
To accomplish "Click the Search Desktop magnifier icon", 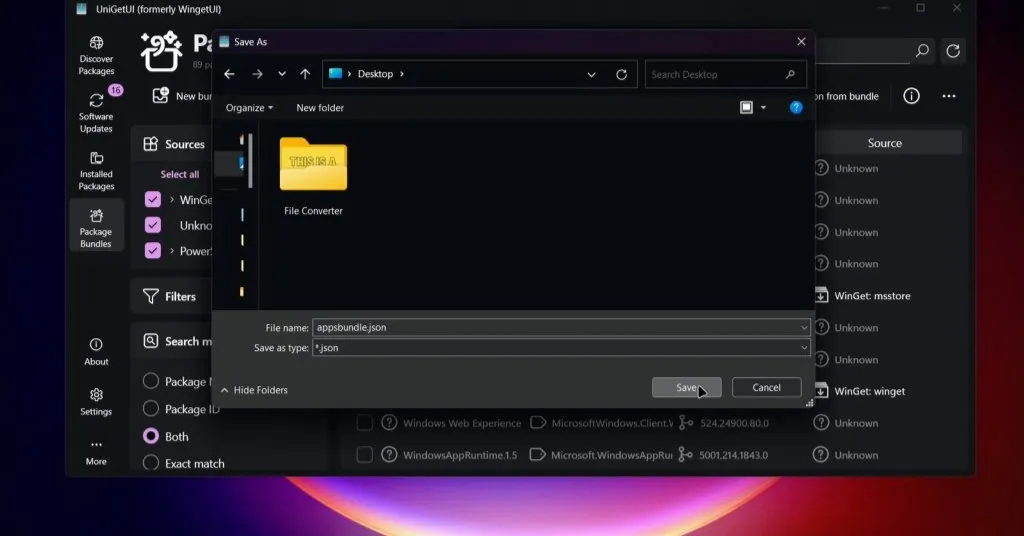I will click(790, 74).
